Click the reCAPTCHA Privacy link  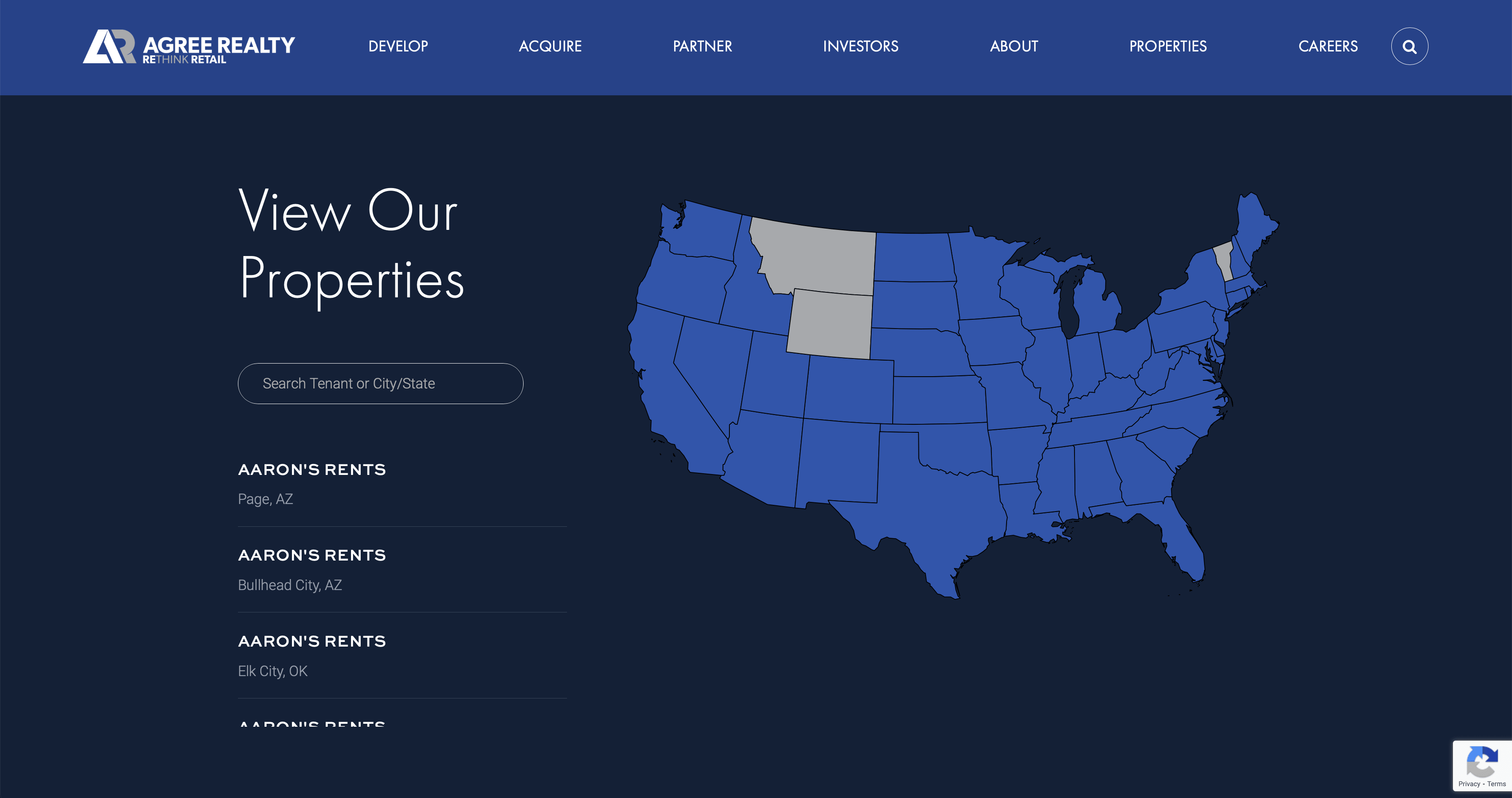click(1469, 784)
